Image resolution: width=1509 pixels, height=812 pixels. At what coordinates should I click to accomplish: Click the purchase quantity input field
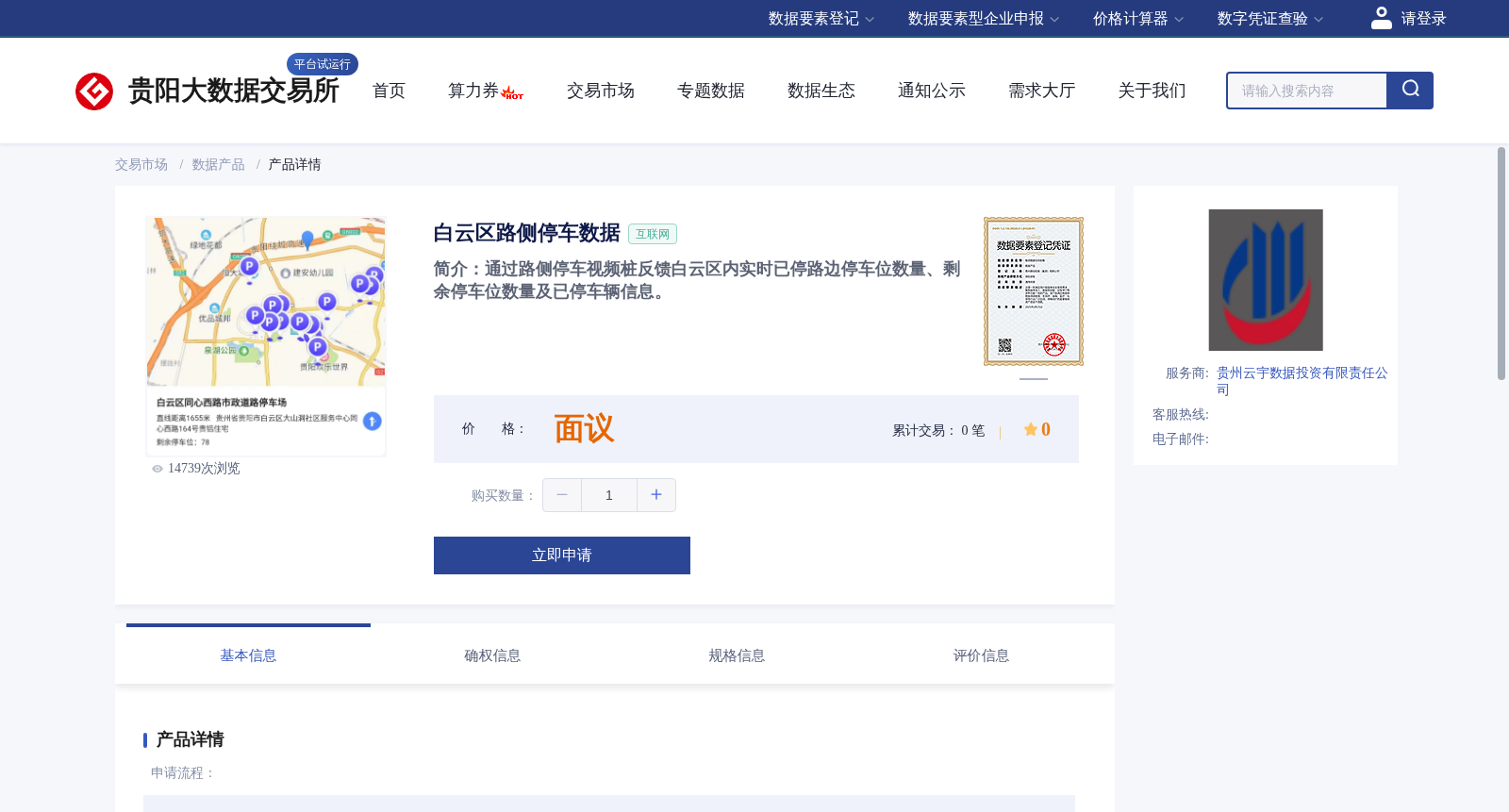click(609, 495)
